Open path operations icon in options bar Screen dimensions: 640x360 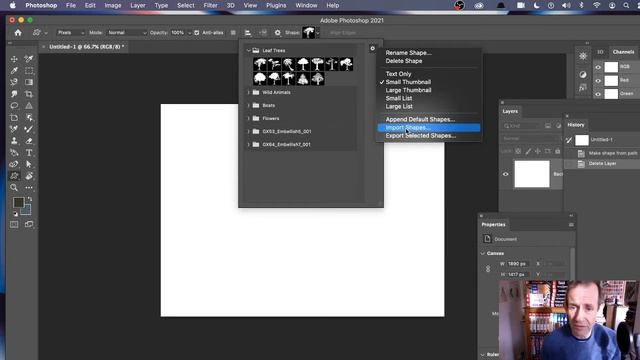233,33
